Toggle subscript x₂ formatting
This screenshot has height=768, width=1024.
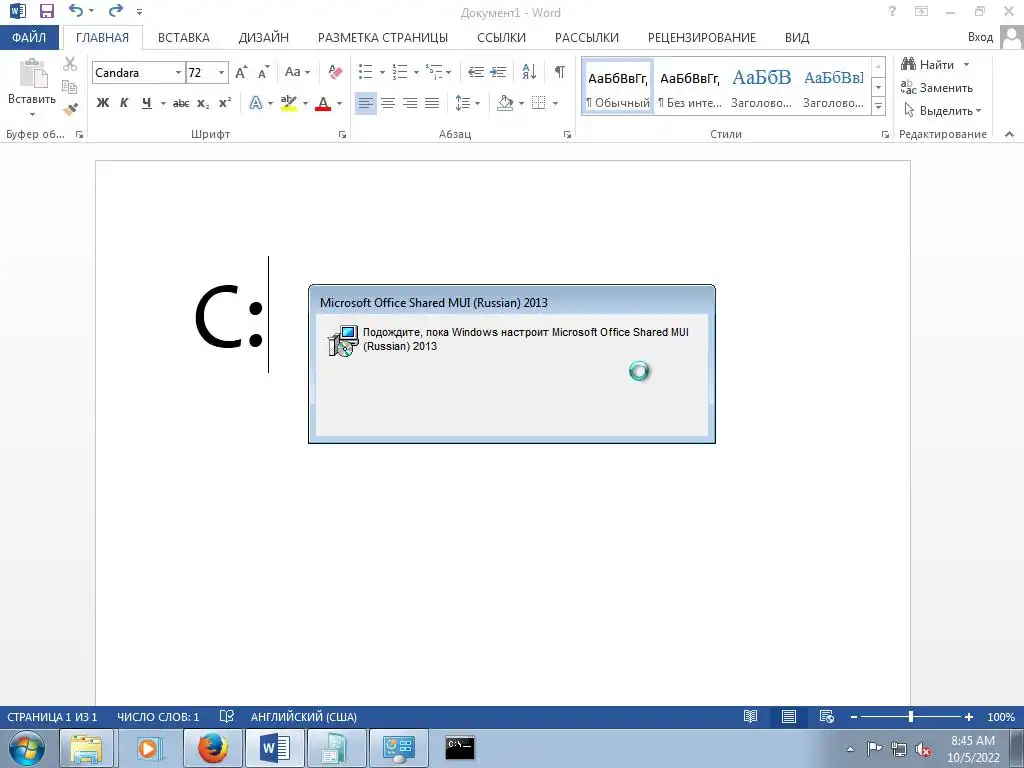pyautogui.click(x=203, y=103)
